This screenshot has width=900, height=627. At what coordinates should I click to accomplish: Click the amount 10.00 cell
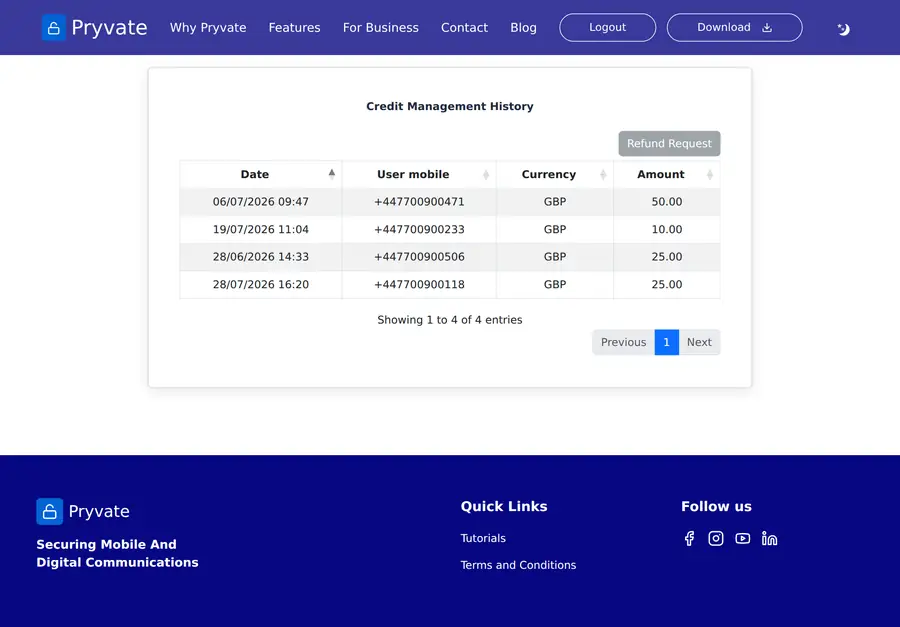click(x=666, y=230)
